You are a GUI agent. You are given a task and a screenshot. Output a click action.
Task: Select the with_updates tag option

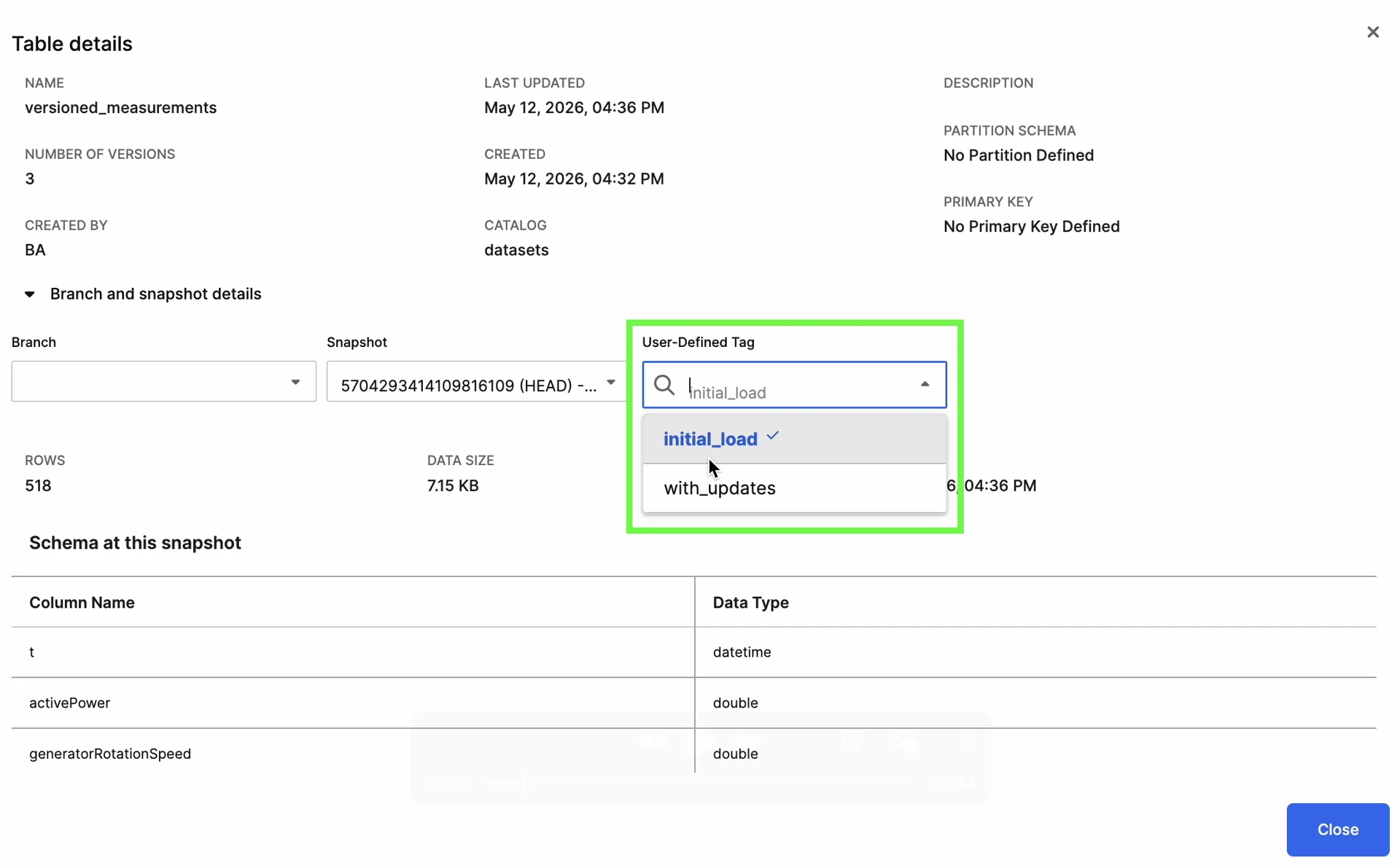point(794,488)
